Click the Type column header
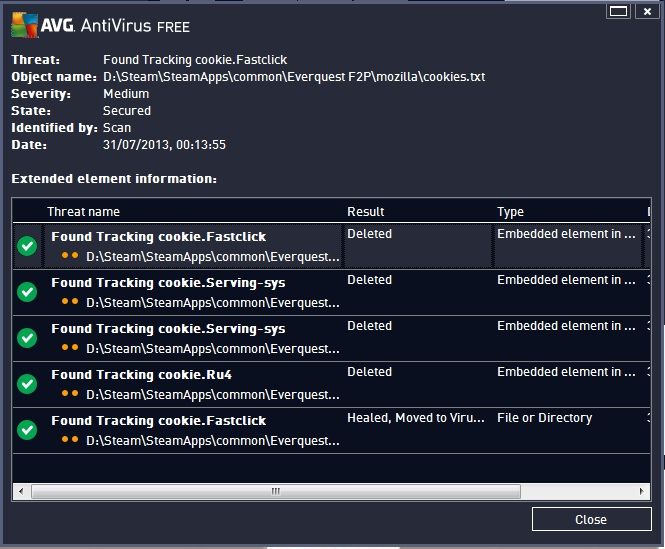Image resolution: width=665 pixels, height=549 pixels. (x=510, y=211)
